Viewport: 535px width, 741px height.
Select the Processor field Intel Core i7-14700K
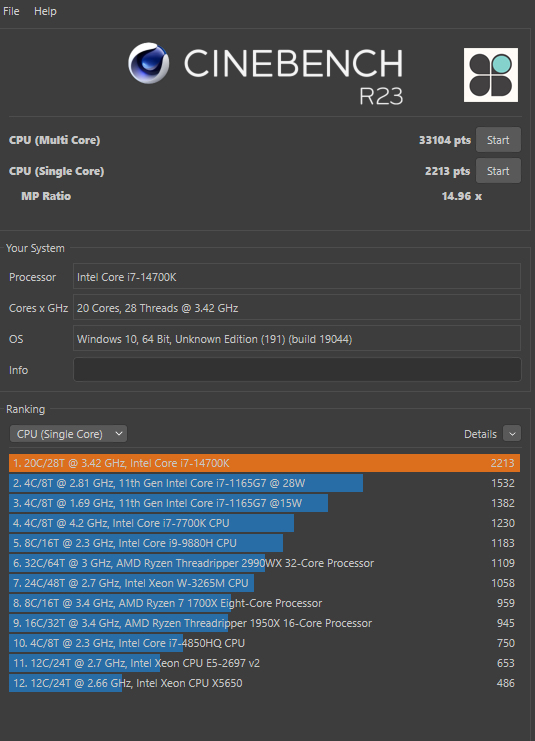coord(297,276)
